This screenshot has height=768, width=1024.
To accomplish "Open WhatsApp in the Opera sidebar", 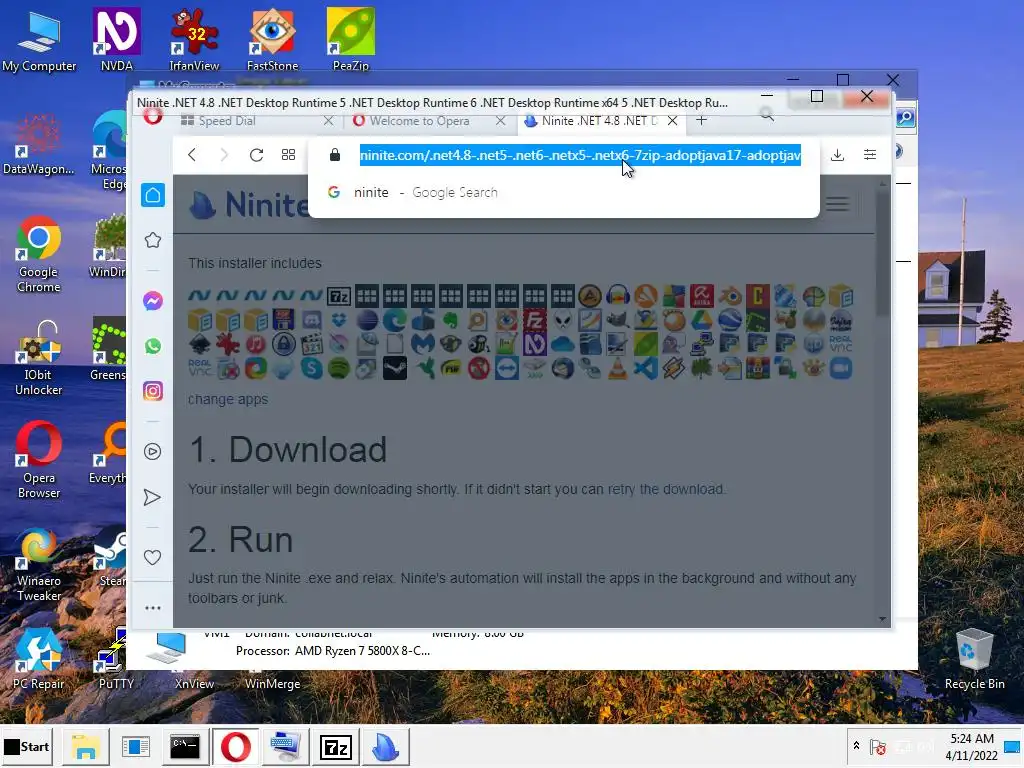I will pos(153,346).
